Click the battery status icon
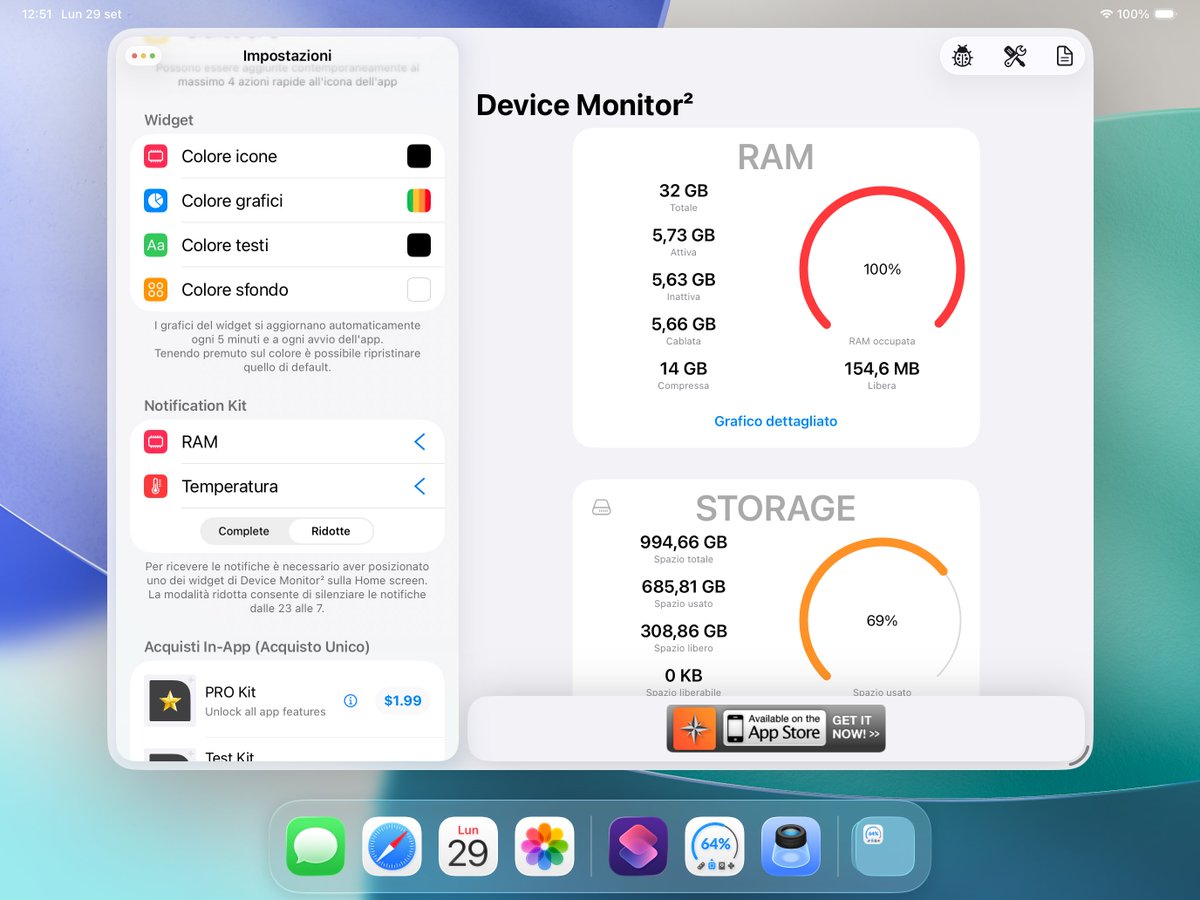1200x900 pixels. (x=1166, y=14)
